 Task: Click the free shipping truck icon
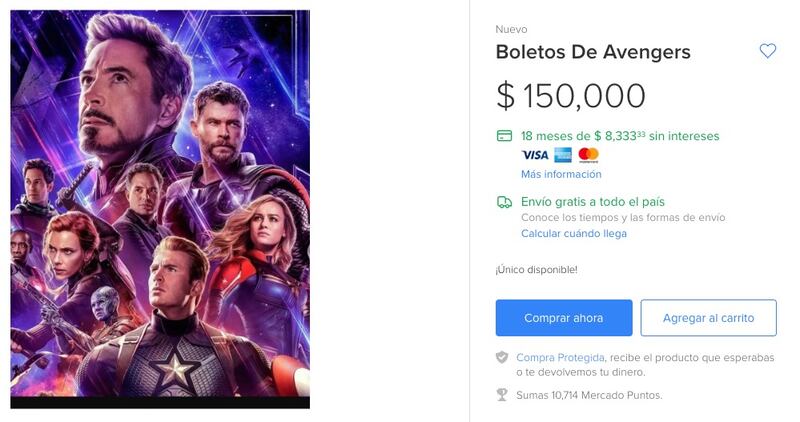pyautogui.click(x=504, y=202)
